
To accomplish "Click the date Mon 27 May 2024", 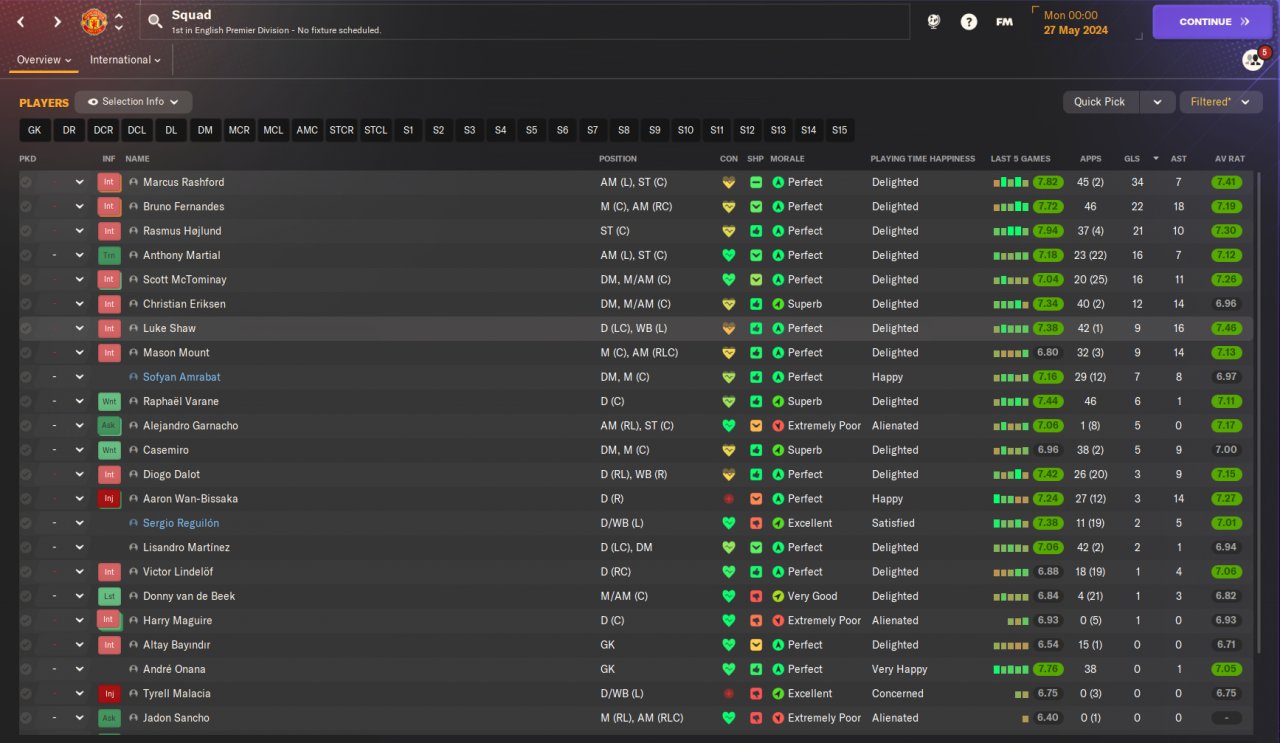I will tap(1077, 22).
